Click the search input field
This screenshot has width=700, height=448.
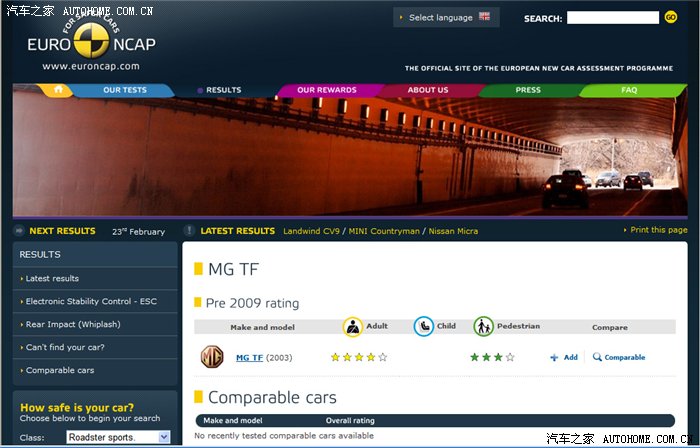point(612,18)
